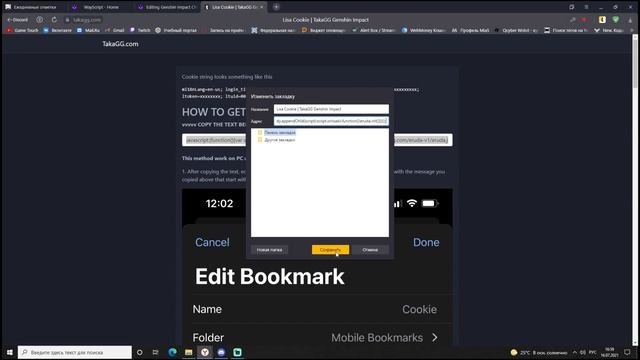Click the yellow extension icon in toolbar

[x=602, y=20]
